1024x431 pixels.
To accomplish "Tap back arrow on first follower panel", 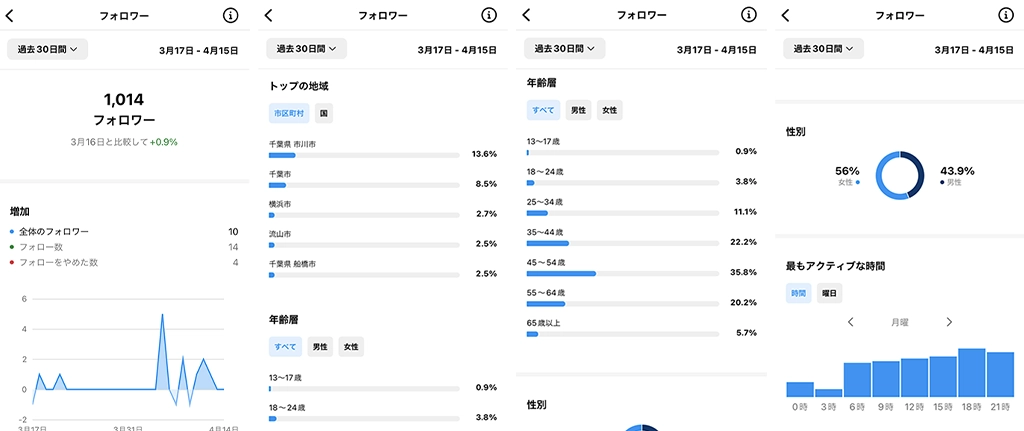I will tap(9, 16).
